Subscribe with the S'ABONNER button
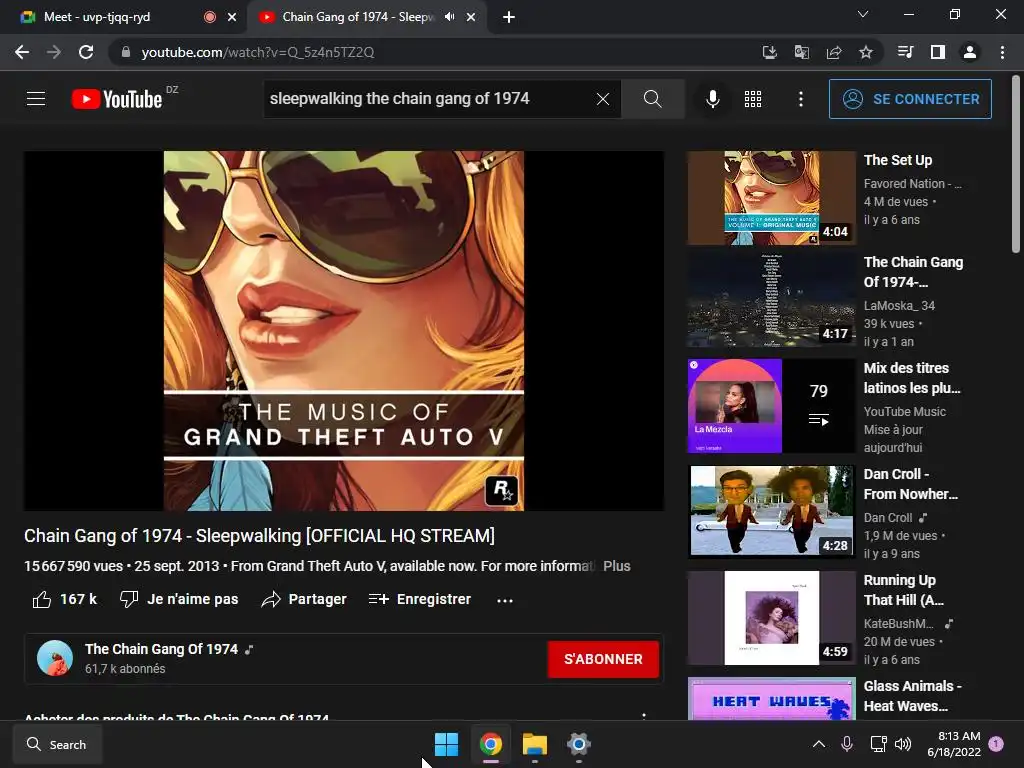Image resolution: width=1024 pixels, height=768 pixels. 603,659
